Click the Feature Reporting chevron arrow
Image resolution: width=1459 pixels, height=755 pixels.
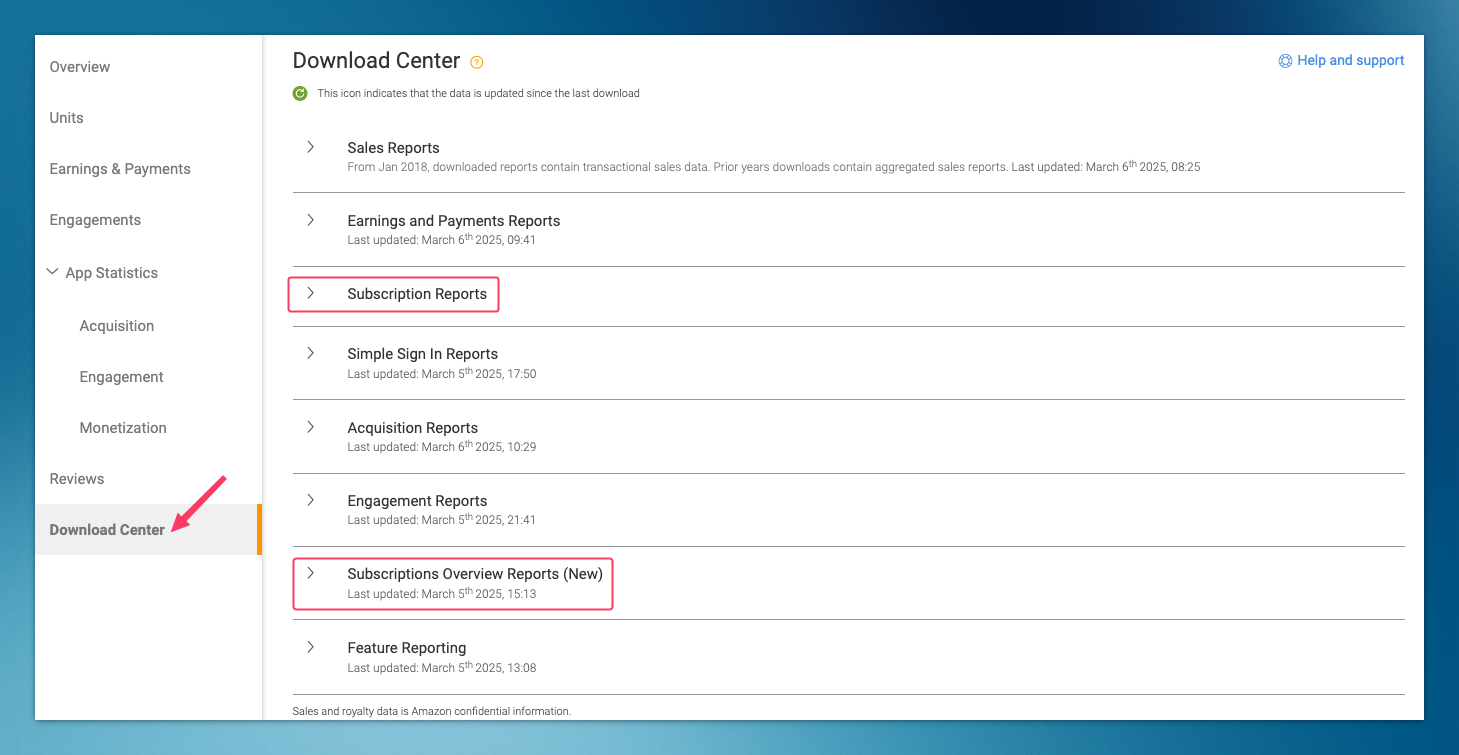click(x=310, y=648)
